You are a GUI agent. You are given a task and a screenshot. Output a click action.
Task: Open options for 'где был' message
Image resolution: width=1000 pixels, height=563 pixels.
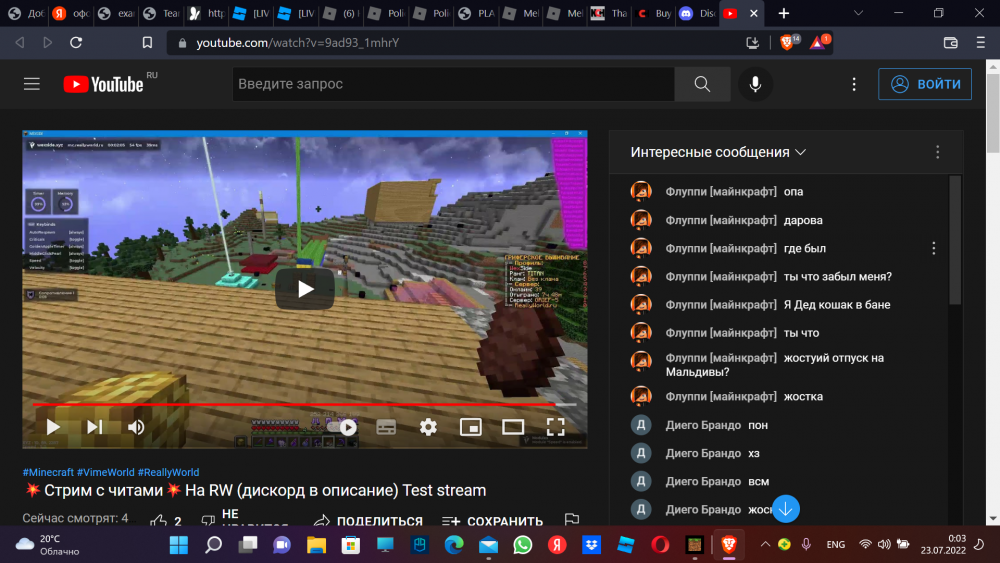click(x=934, y=248)
